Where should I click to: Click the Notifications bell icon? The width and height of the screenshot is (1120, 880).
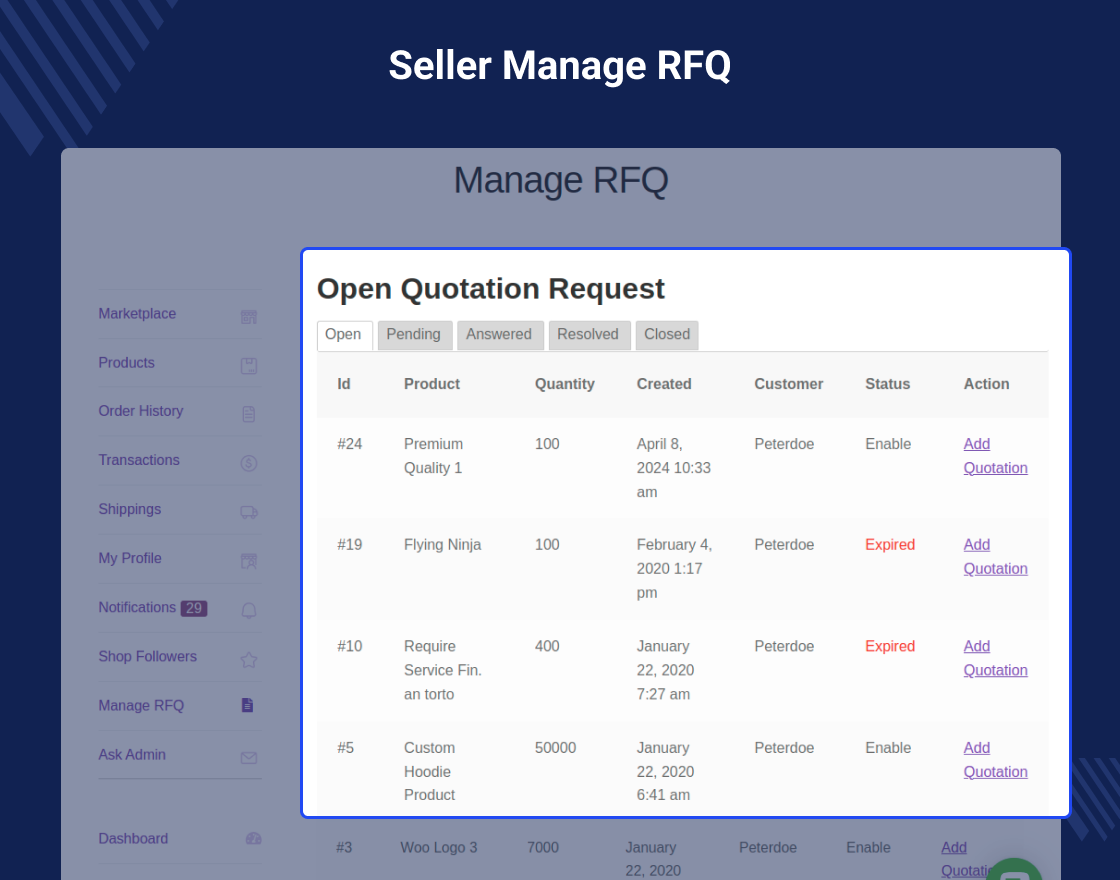tap(249, 610)
